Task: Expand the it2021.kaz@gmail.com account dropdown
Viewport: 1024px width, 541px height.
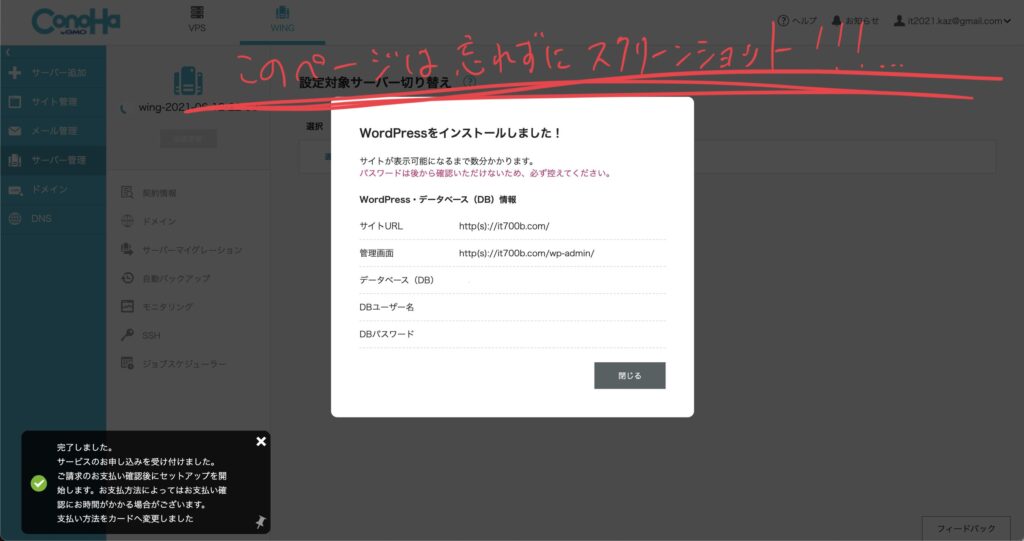Action: tap(952, 21)
